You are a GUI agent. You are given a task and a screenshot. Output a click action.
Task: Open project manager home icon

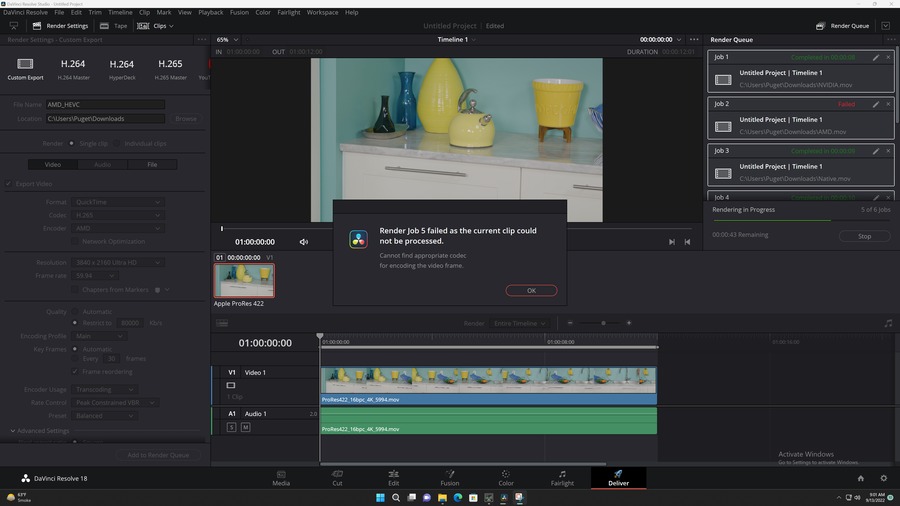coord(860,478)
